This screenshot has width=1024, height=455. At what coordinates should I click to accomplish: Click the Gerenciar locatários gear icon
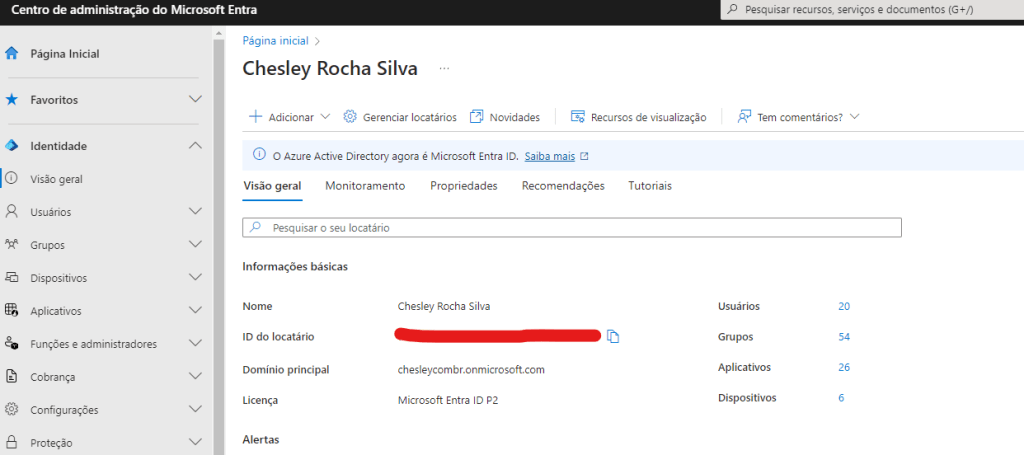[350, 117]
